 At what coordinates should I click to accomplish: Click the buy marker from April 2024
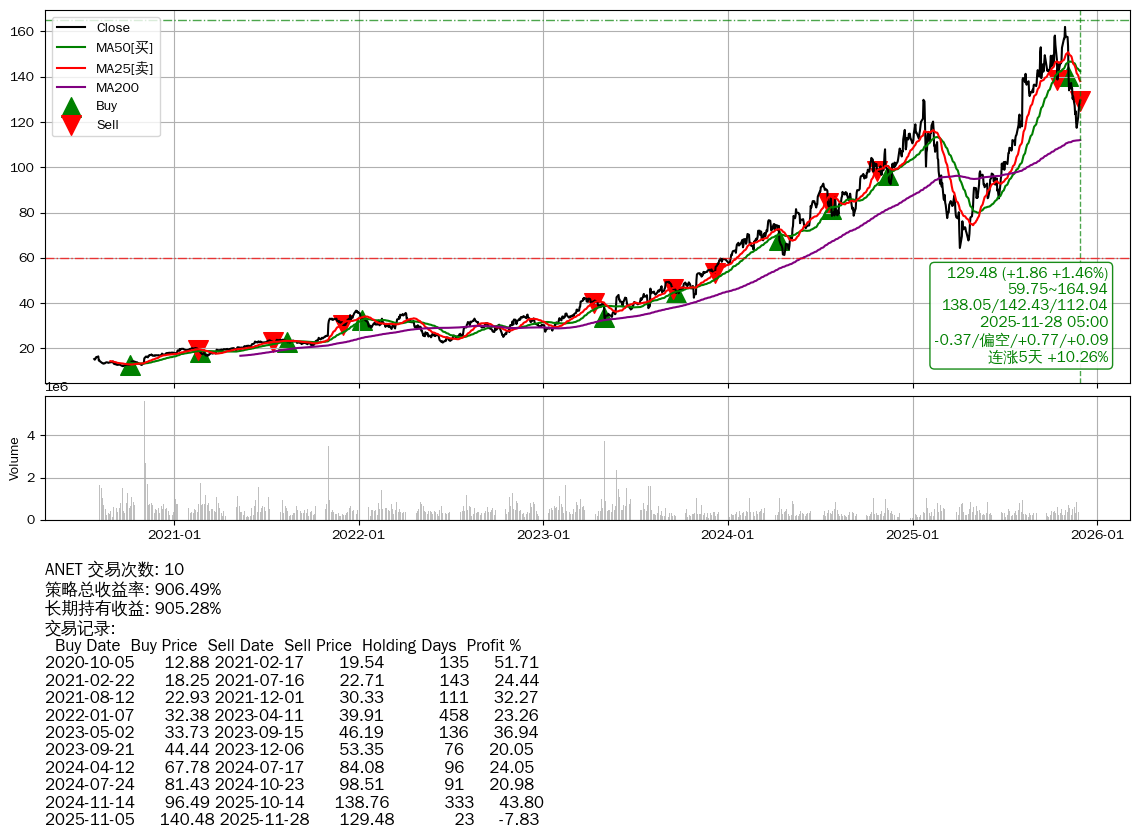click(780, 241)
